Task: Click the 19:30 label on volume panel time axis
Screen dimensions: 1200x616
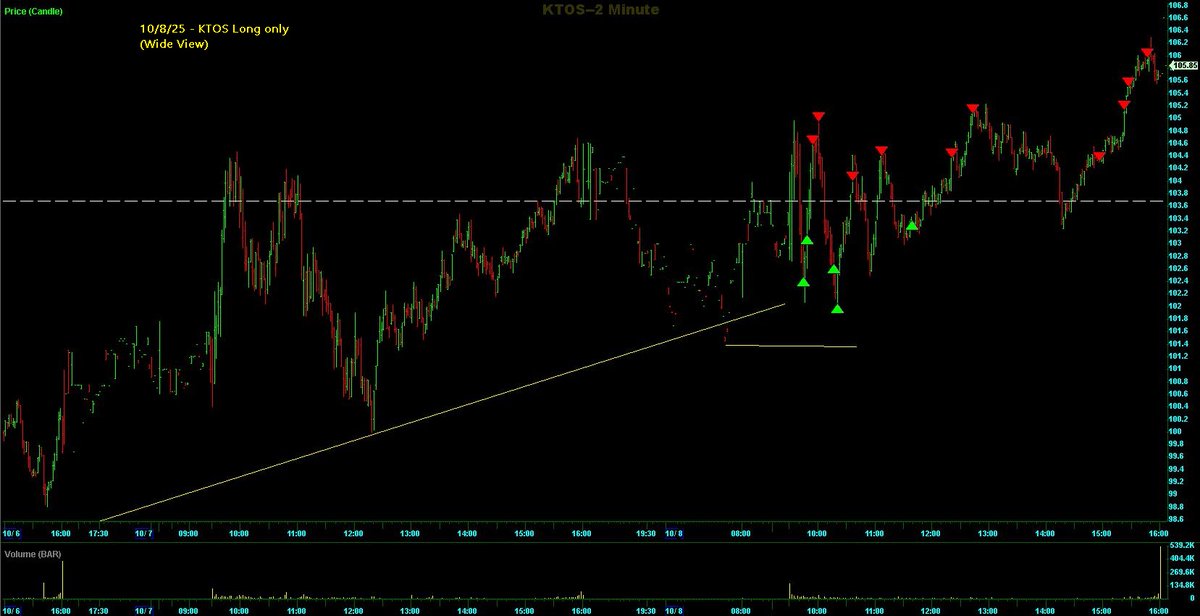Action: tap(646, 610)
